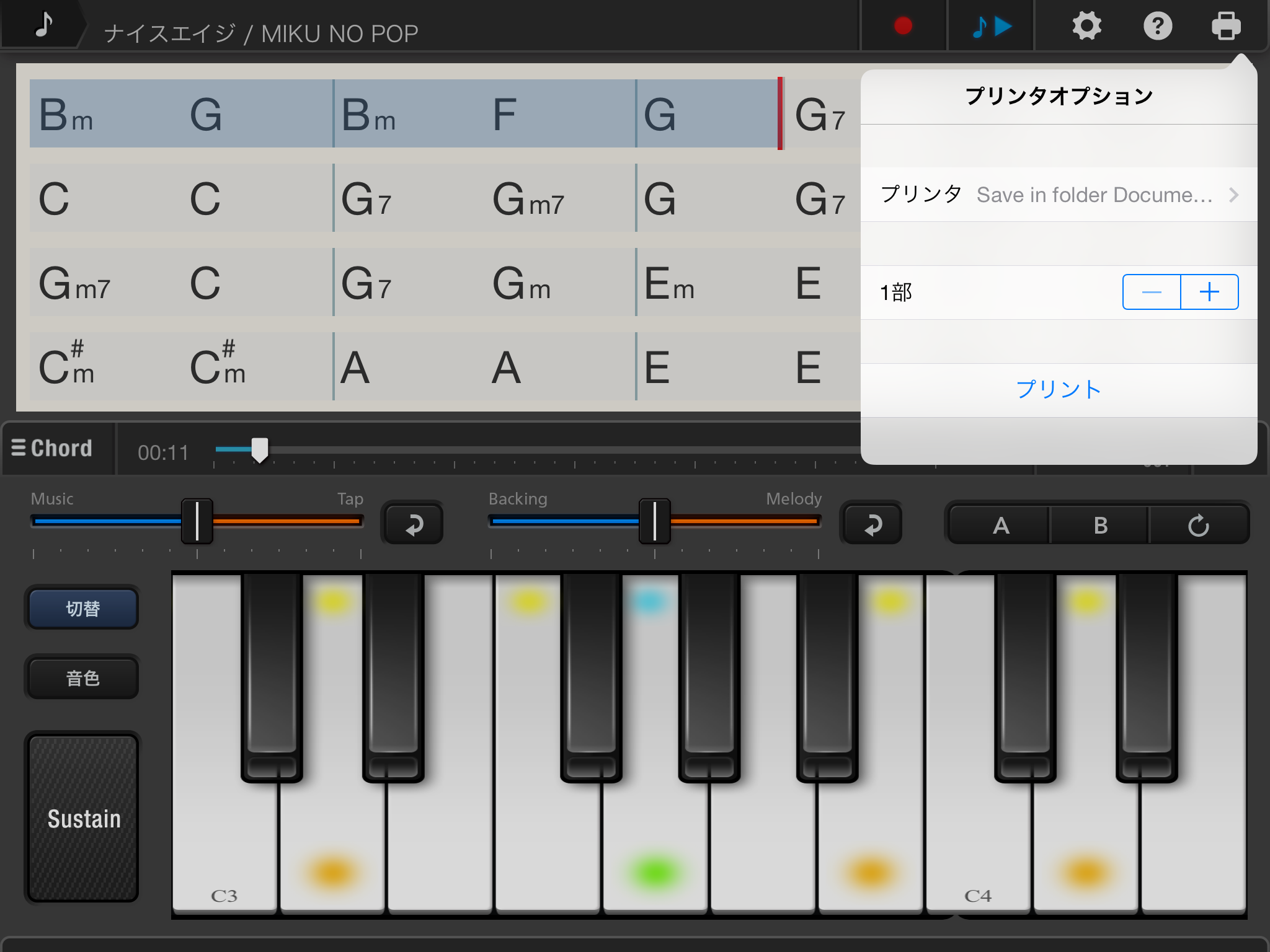The height and width of the screenshot is (952, 1270).
Task: Click the Backing/Melody balance slider handle
Action: click(x=655, y=521)
